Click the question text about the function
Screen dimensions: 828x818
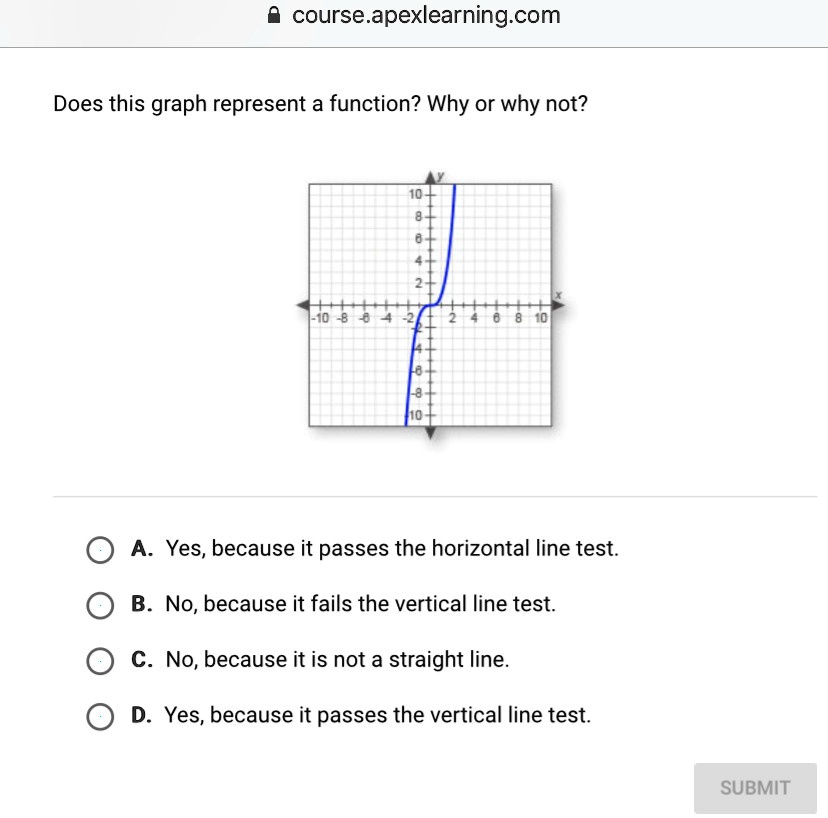(x=320, y=104)
